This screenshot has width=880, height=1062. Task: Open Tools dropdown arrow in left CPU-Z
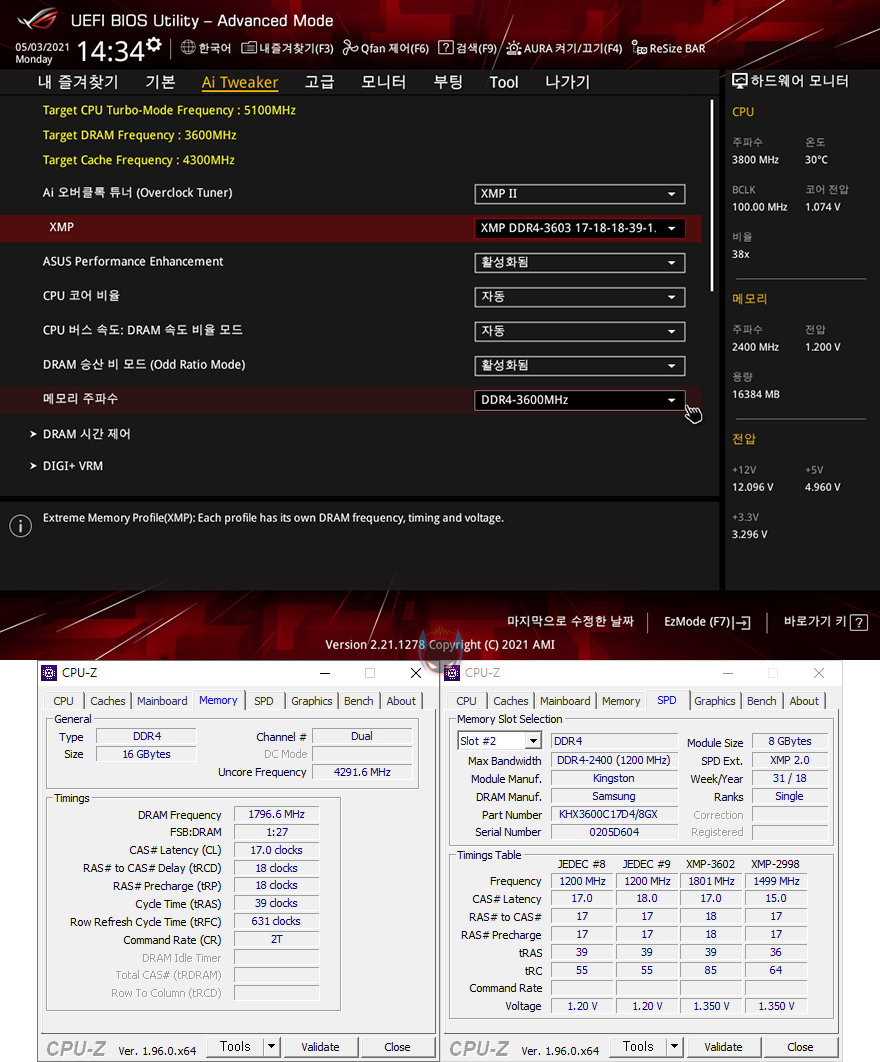[x=271, y=1046]
